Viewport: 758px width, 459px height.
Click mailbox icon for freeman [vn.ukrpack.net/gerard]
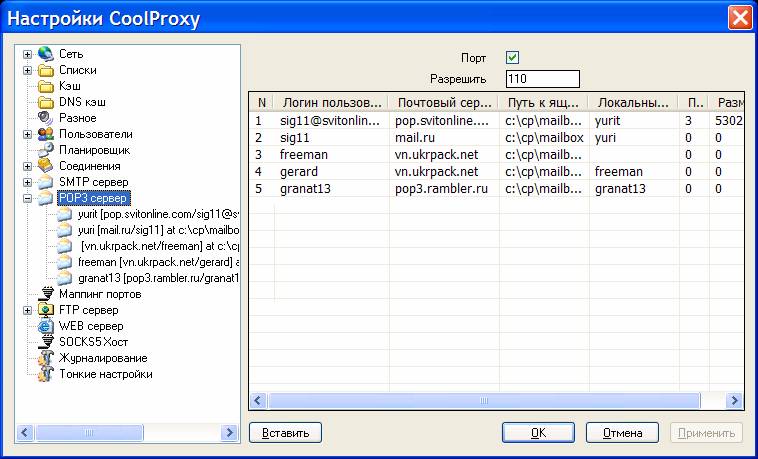(64, 262)
